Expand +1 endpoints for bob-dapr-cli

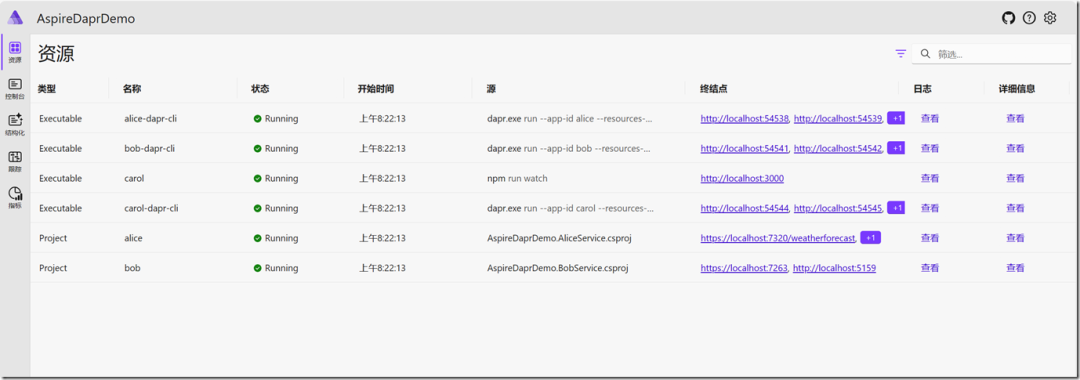tap(896, 147)
